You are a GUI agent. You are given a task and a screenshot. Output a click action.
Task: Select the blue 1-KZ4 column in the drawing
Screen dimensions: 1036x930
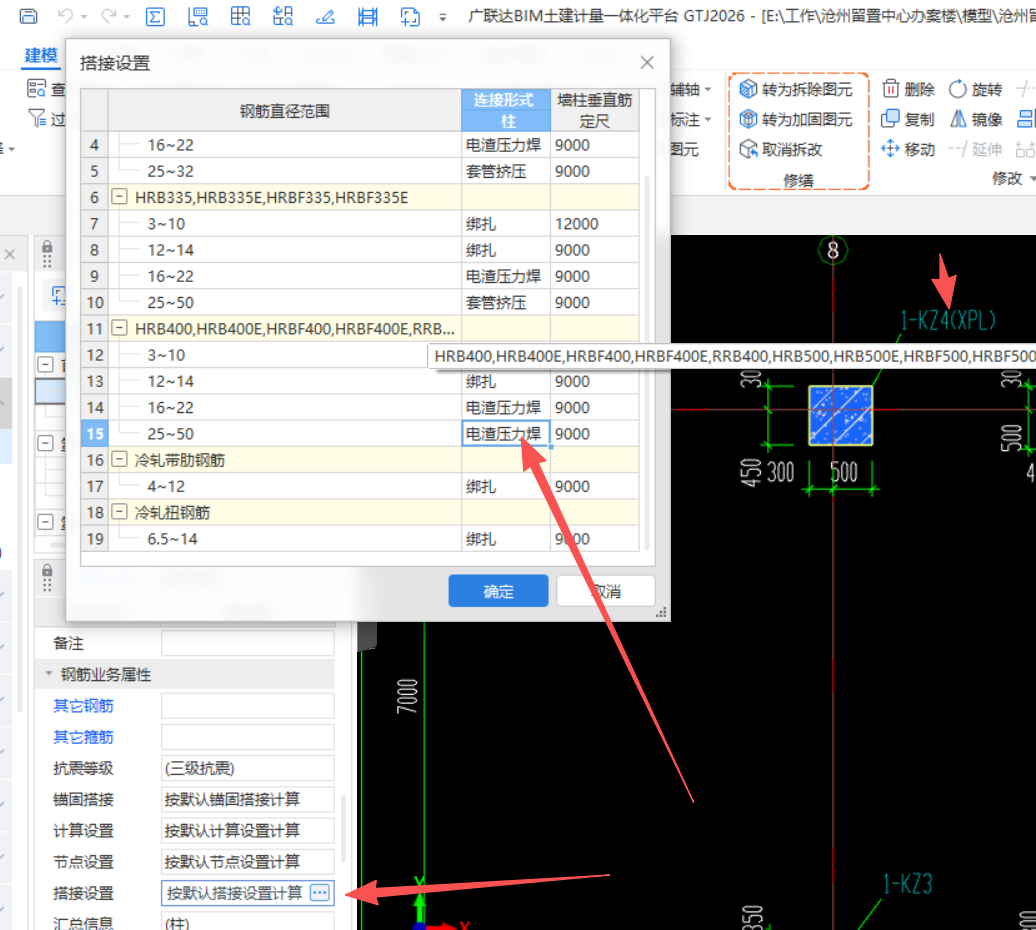click(x=840, y=415)
